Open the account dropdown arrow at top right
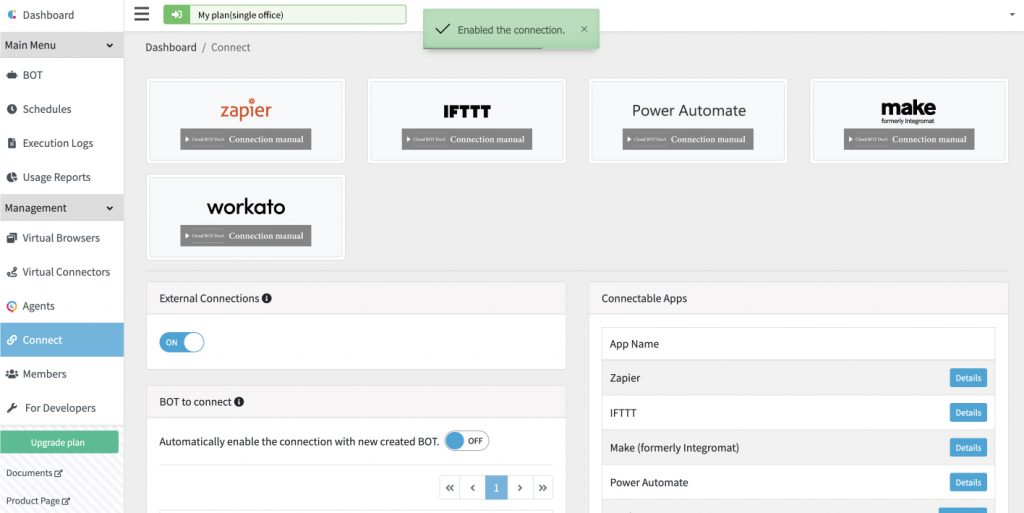The image size is (1024, 513). tap(1012, 15)
